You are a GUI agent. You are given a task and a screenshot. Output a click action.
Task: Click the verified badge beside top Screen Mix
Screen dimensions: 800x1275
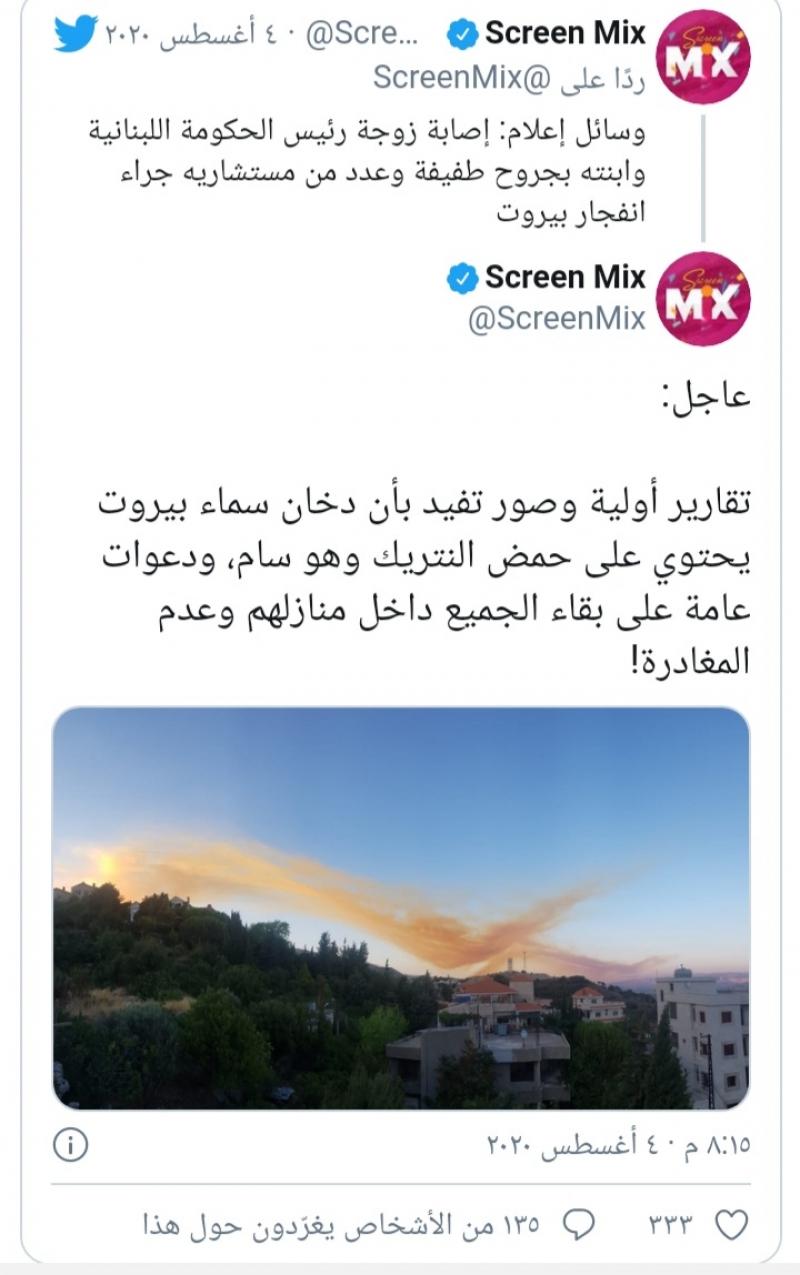pyautogui.click(x=461, y=35)
